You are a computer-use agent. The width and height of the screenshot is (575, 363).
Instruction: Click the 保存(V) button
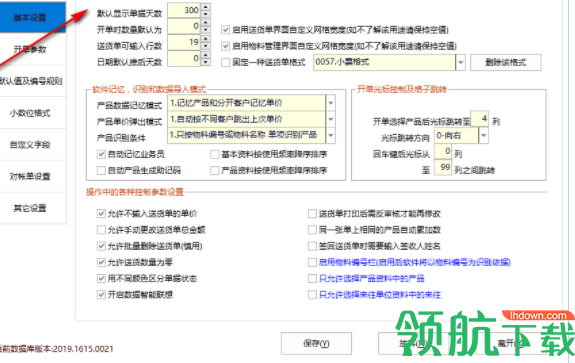coord(316,343)
